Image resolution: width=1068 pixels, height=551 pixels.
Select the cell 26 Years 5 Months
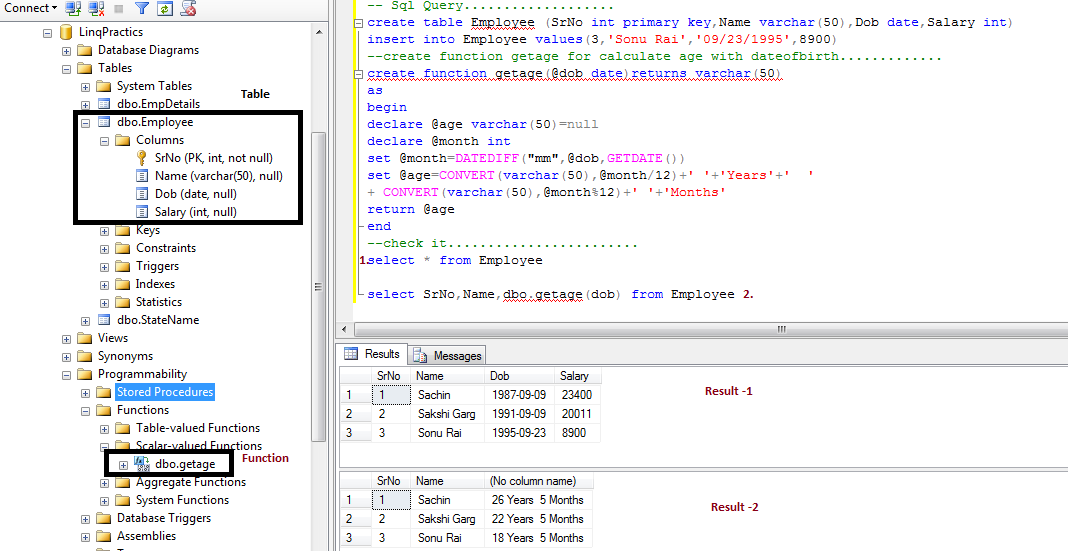tap(539, 500)
